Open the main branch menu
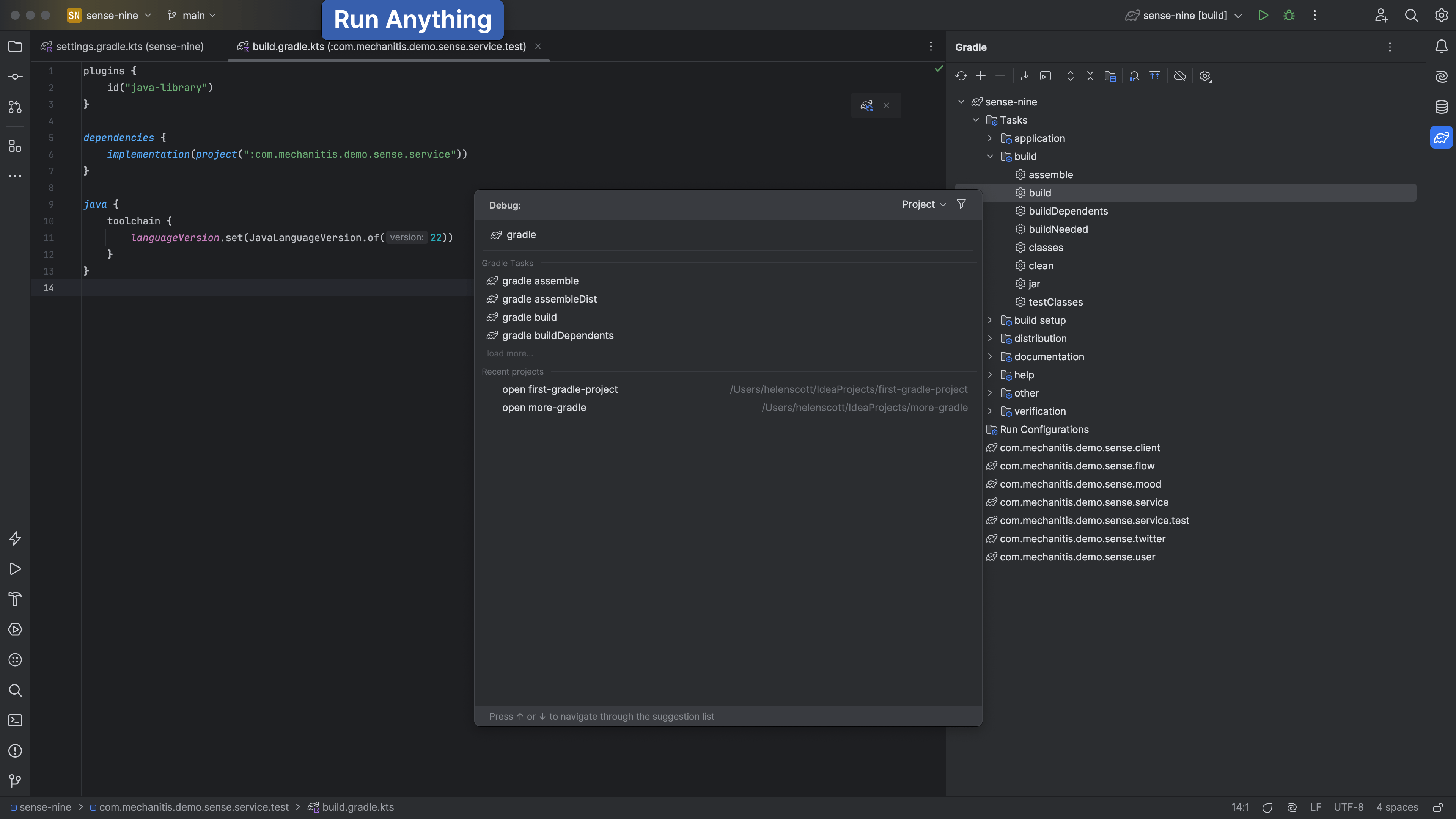This screenshot has width=1456, height=819. (191, 15)
